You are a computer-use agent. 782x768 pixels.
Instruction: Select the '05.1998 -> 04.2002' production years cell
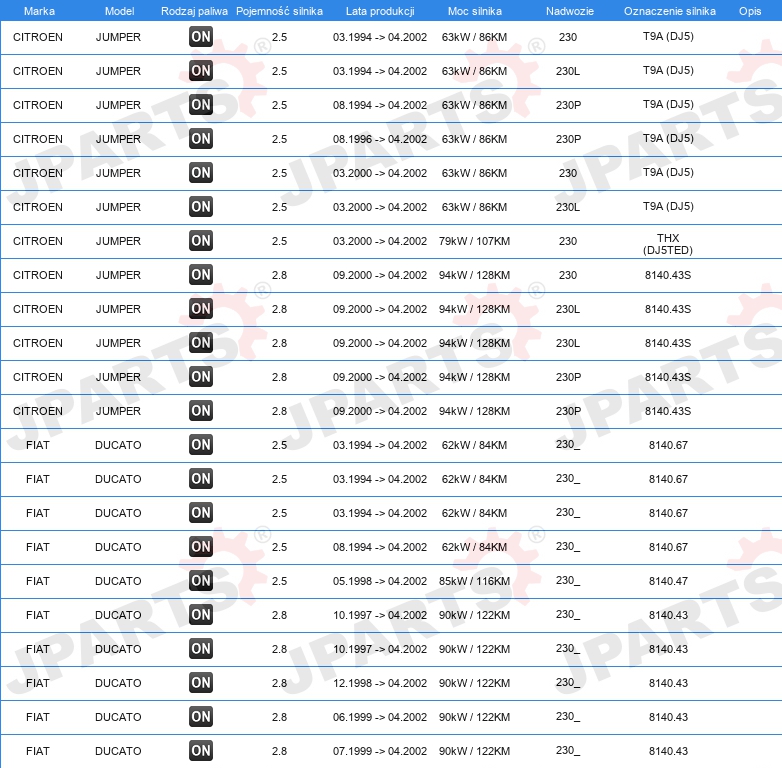pyautogui.click(x=380, y=581)
